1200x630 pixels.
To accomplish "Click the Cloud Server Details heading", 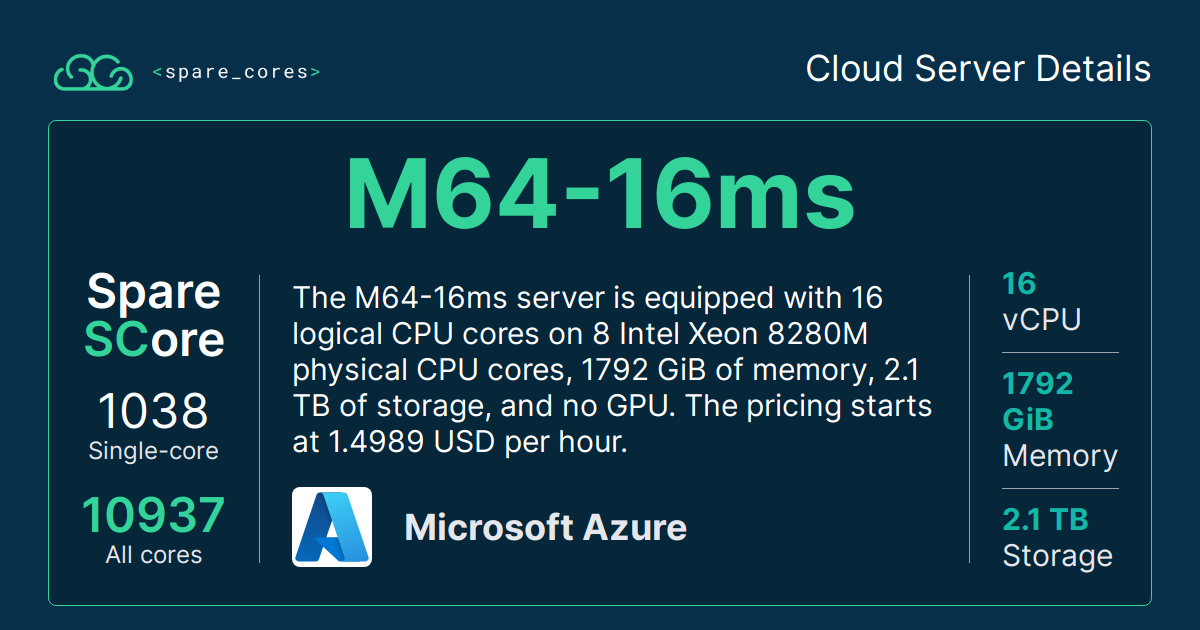I will (978, 69).
